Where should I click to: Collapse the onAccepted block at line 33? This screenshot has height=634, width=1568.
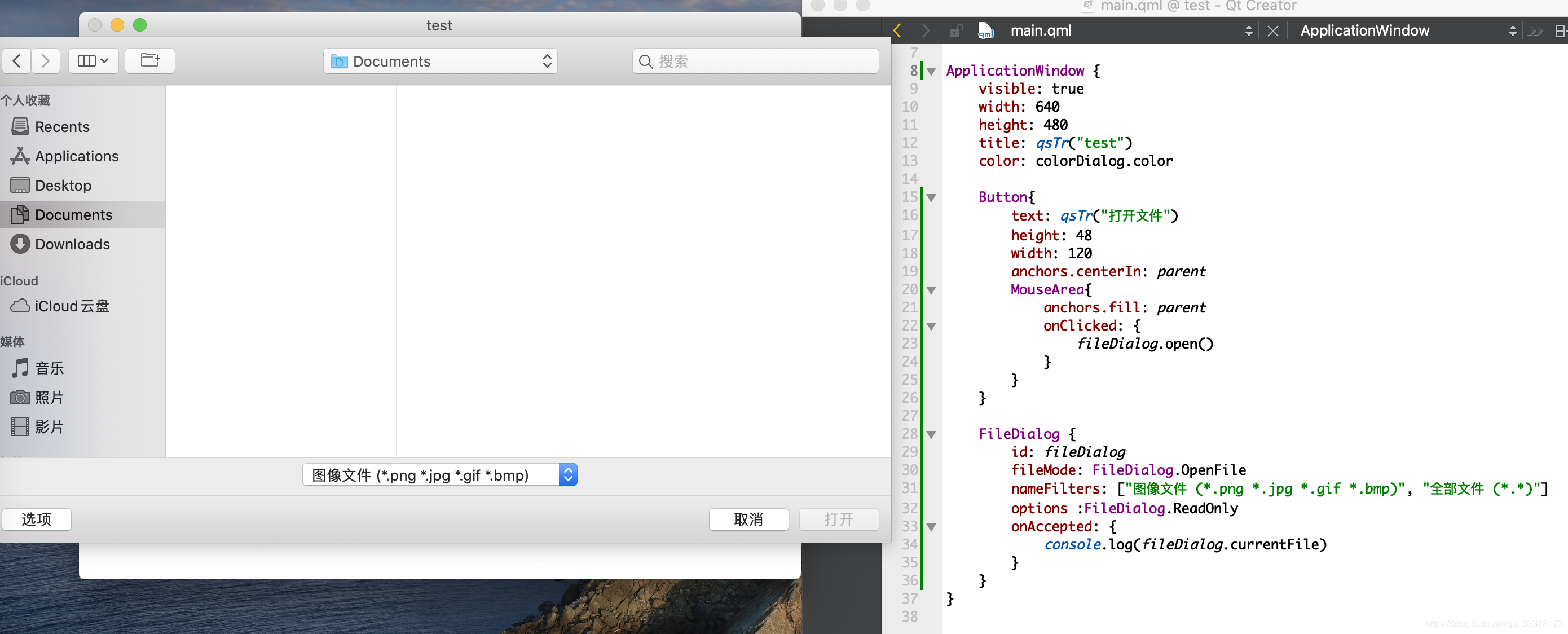tap(931, 527)
